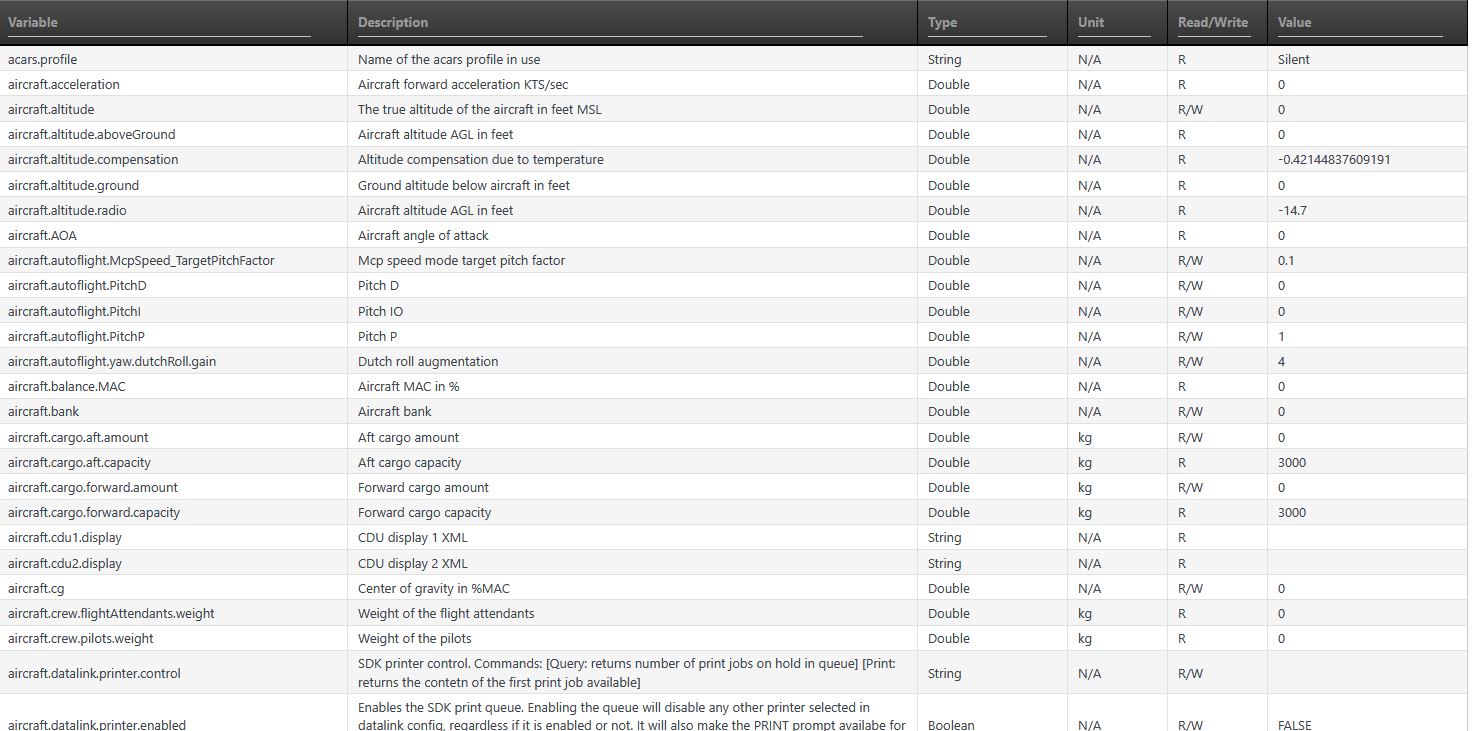Select the aircraft.cdu1.display variable name
This screenshot has height=731, width=1473.
pyautogui.click(x=65, y=538)
